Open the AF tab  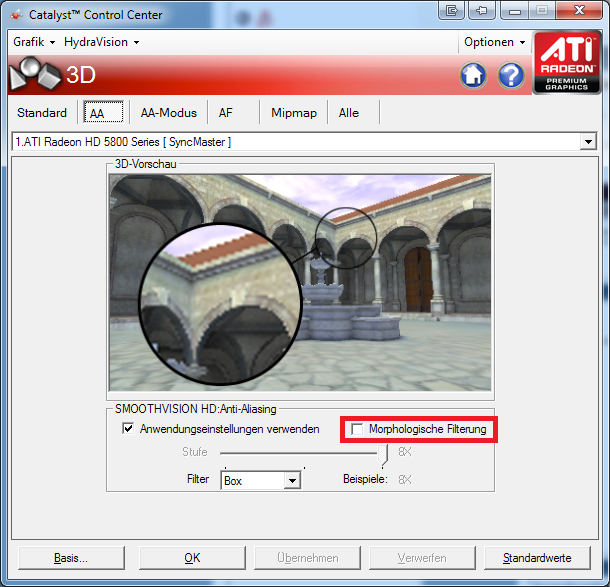click(226, 113)
